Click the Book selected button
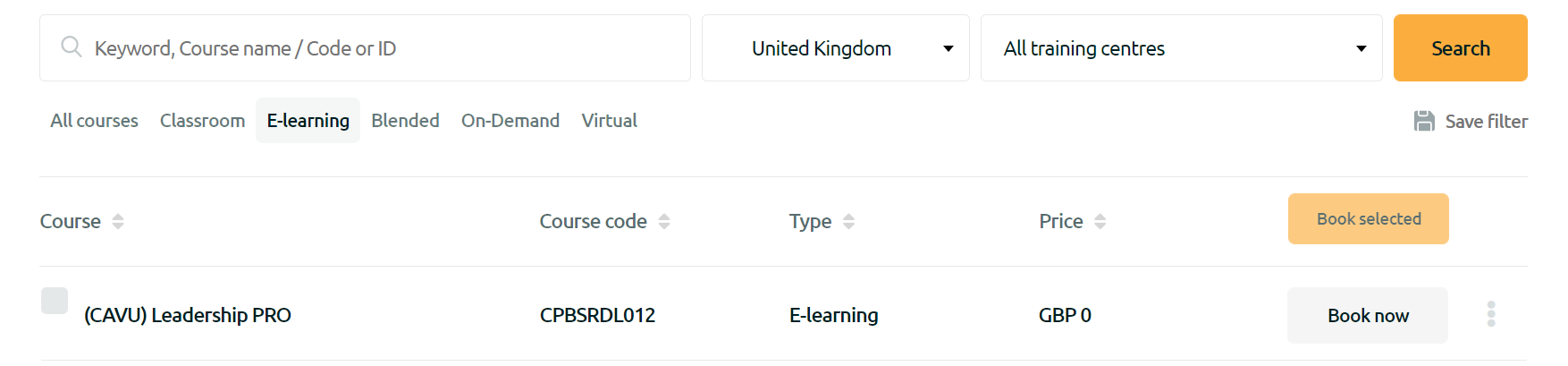1568x366 pixels. pyautogui.click(x=1368, y=219)
